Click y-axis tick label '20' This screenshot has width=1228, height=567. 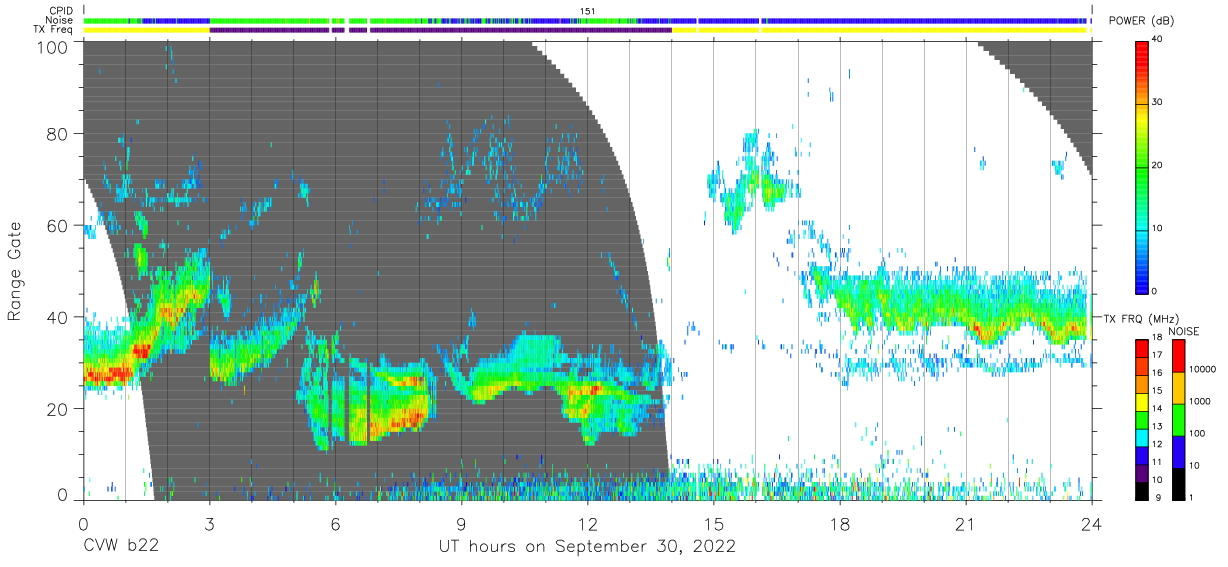point(57,408)
